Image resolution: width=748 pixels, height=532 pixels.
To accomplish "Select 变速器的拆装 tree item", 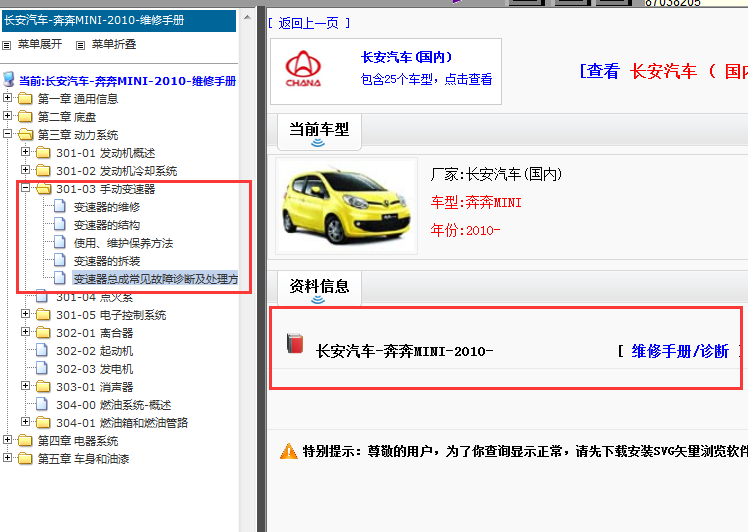I will coord(107,261).
